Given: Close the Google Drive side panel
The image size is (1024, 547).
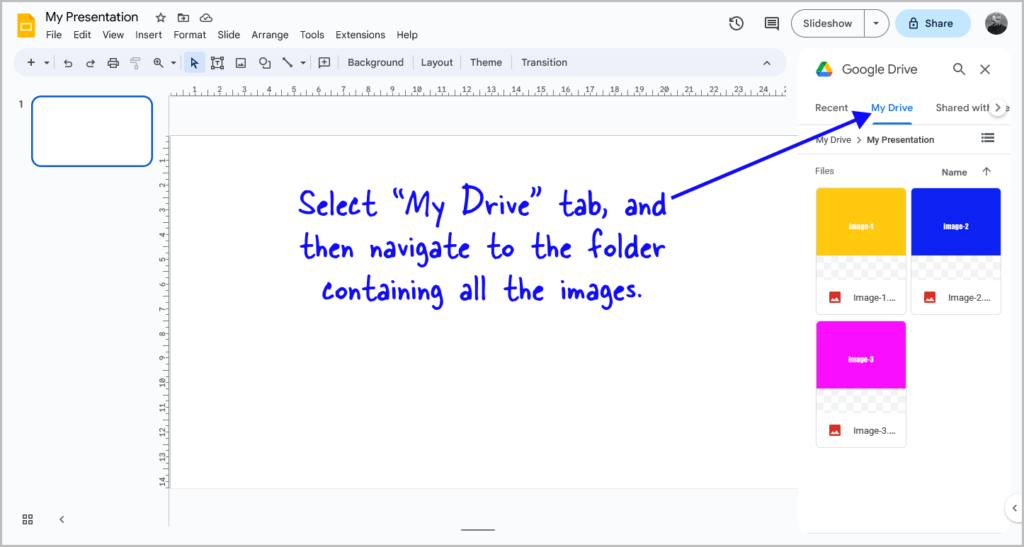Looking at the screenshot, I should [985, 69].
